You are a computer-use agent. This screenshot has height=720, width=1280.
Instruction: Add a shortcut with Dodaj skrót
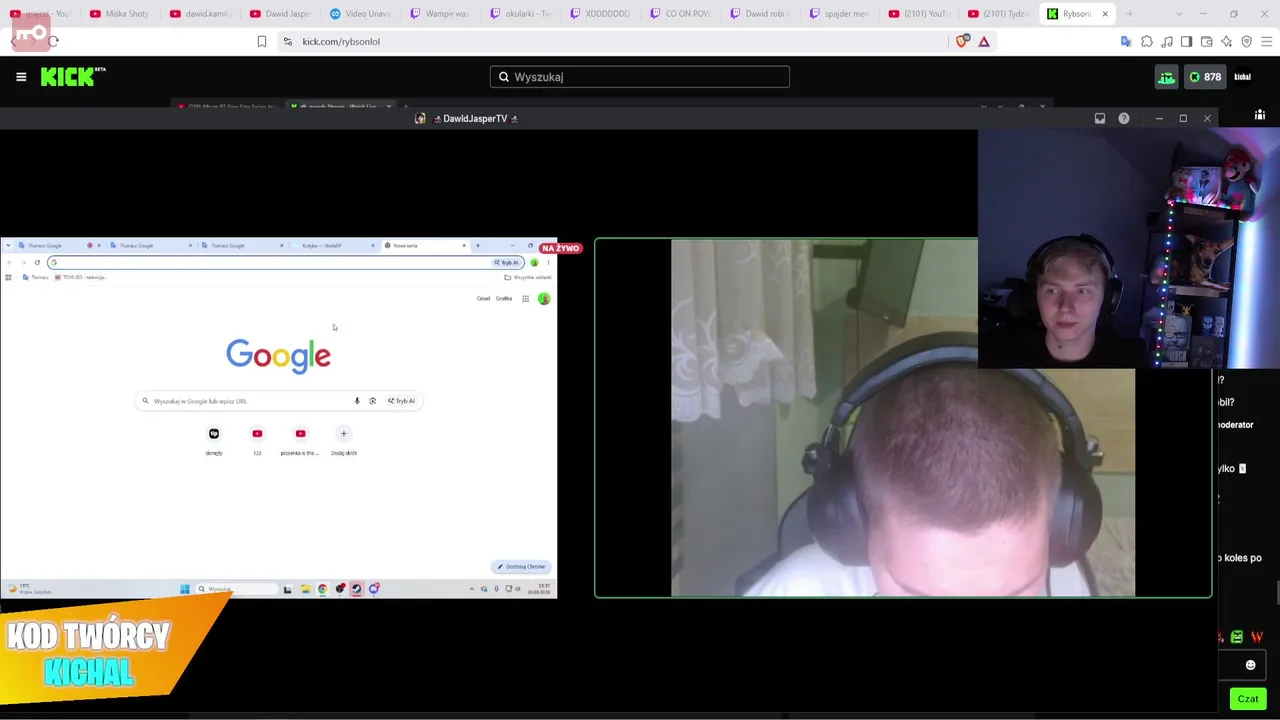point(343,439)
